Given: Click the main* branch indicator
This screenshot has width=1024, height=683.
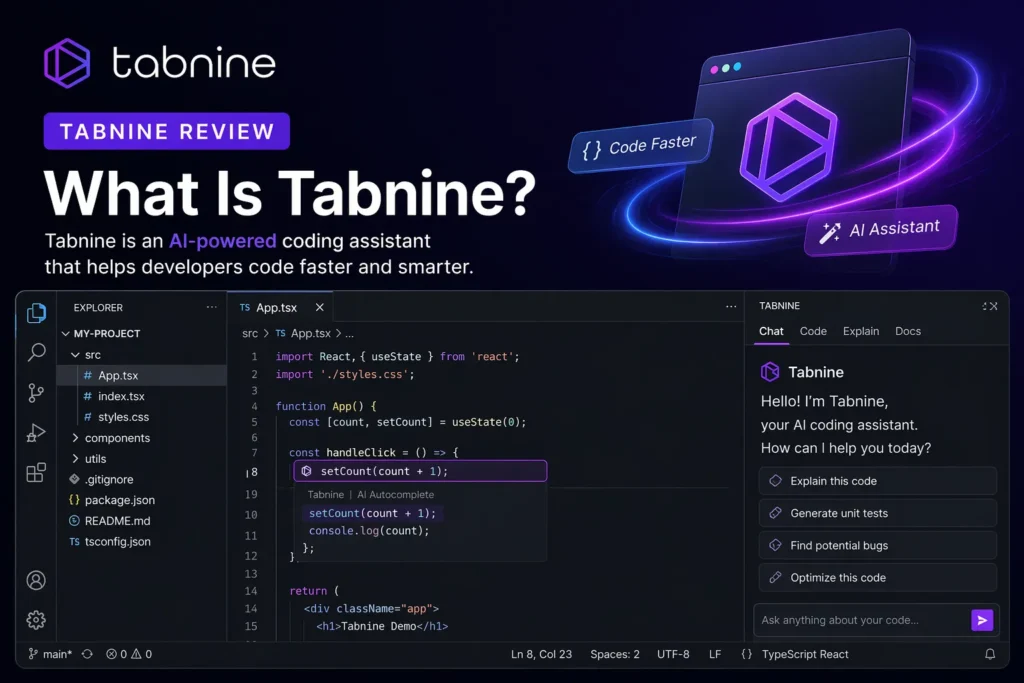Looking at the screenshot, I should (50, 654).
